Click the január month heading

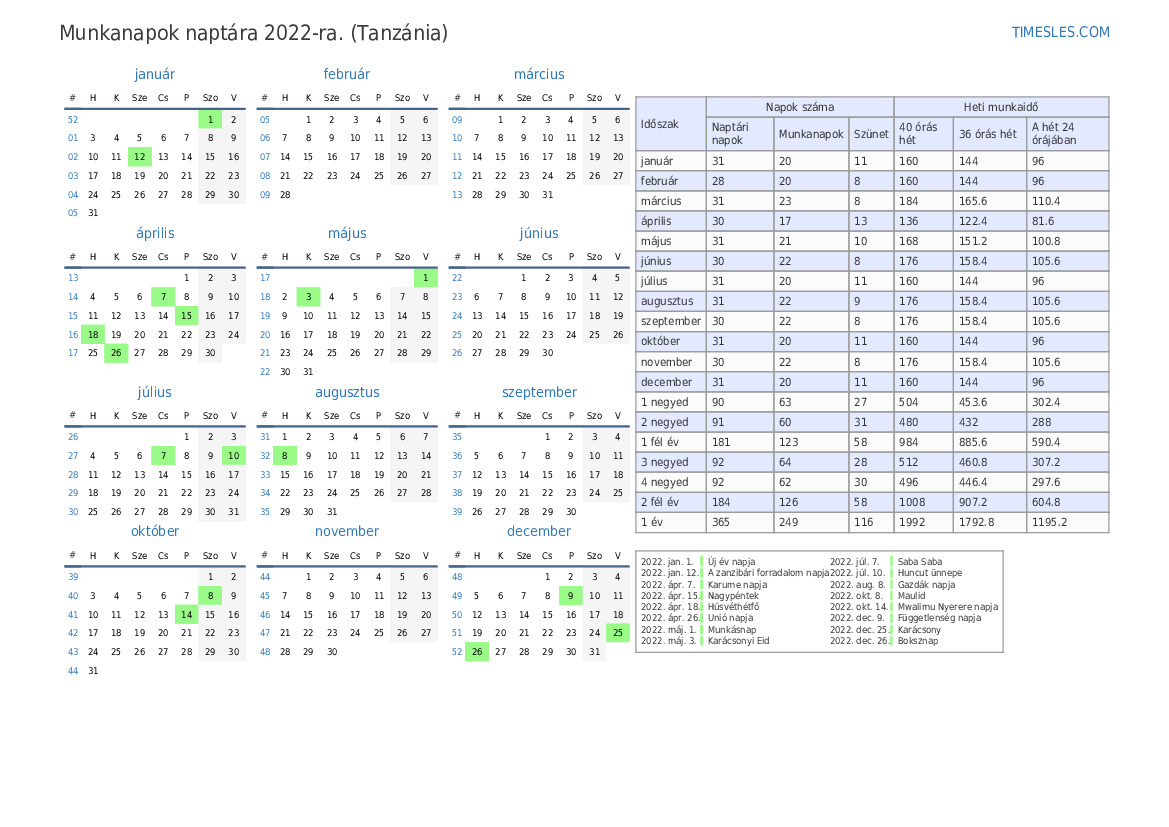point(155,74)
